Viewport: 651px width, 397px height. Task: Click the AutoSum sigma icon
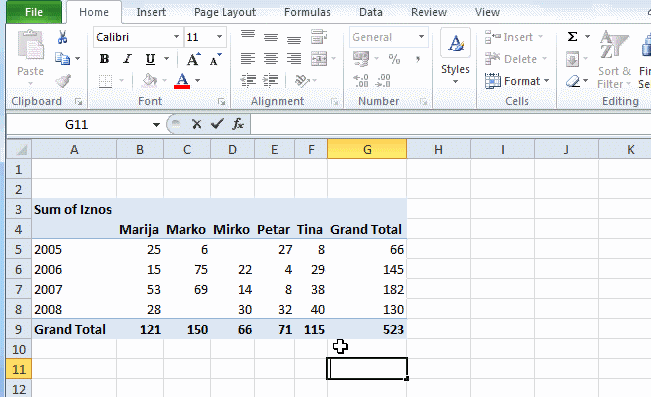[573, 37]
